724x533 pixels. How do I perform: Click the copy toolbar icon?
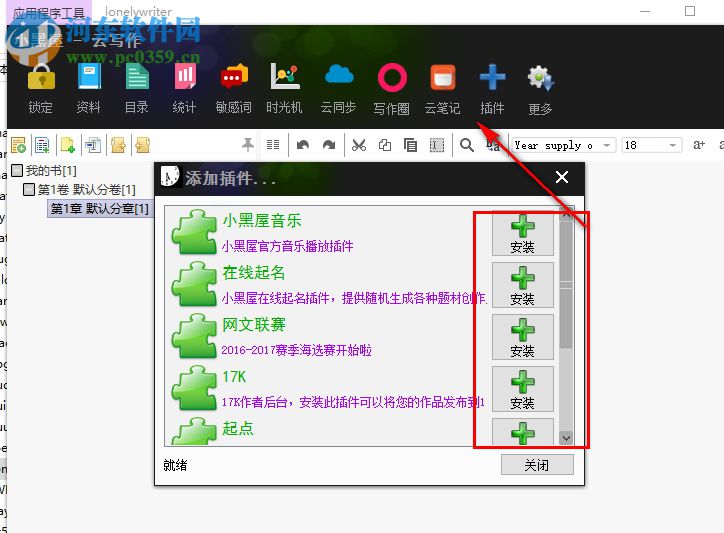tap(385, 145)
